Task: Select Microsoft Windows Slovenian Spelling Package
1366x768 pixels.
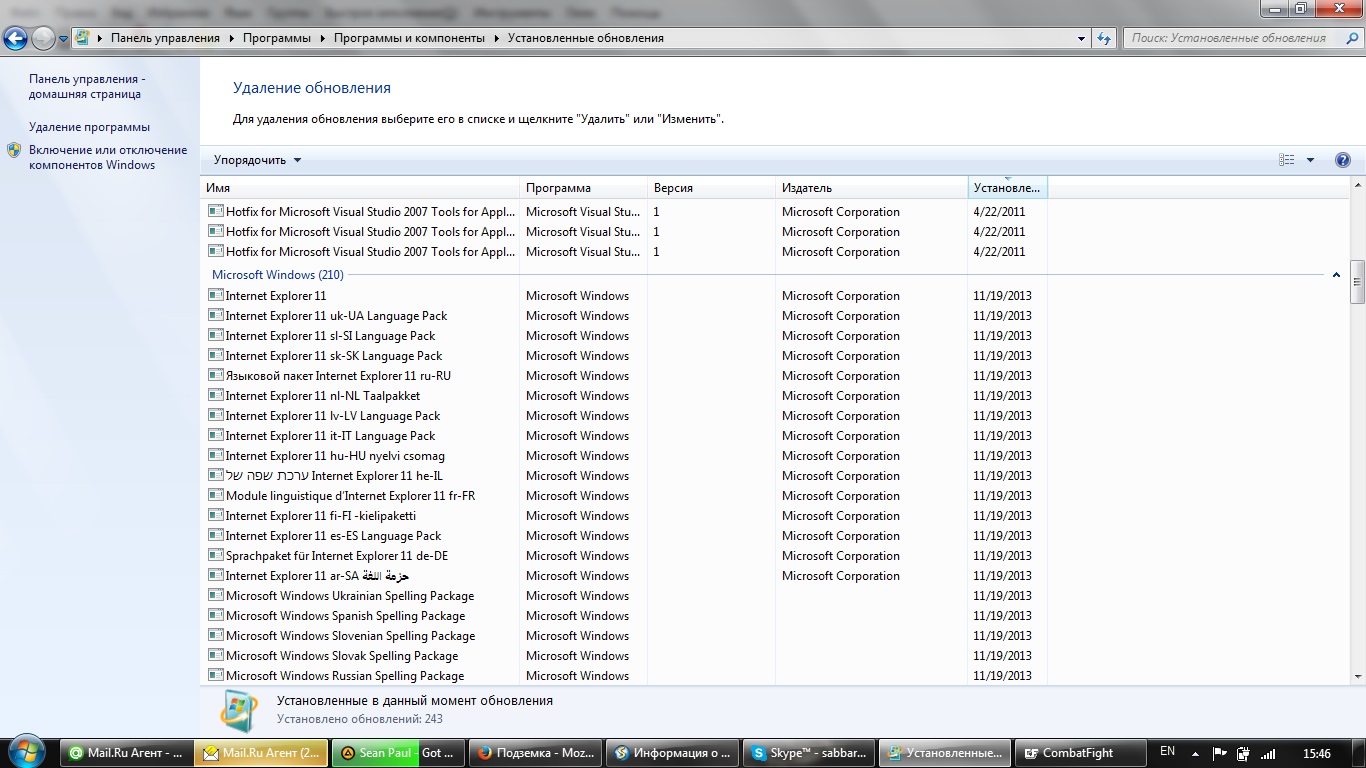Action: point(350,636)
